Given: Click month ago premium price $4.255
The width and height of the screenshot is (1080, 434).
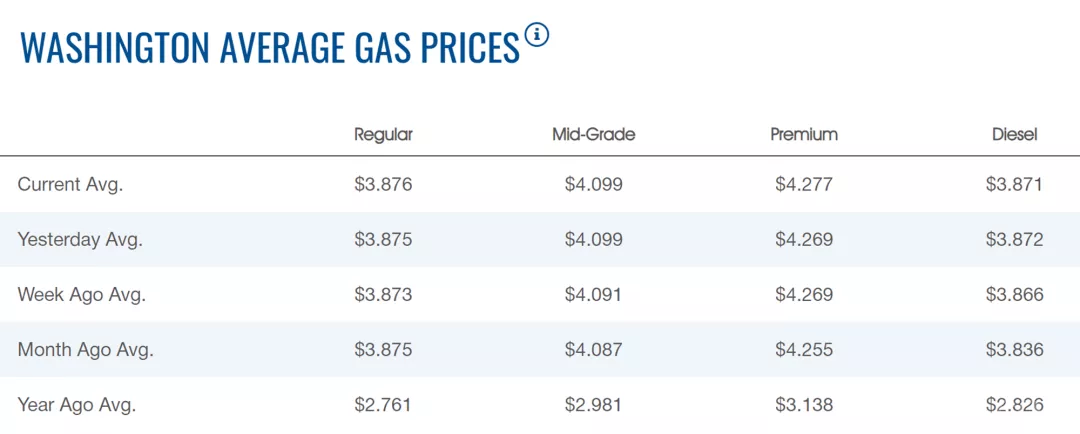Looking at the screenshot, I should click(x=804, y=350).
